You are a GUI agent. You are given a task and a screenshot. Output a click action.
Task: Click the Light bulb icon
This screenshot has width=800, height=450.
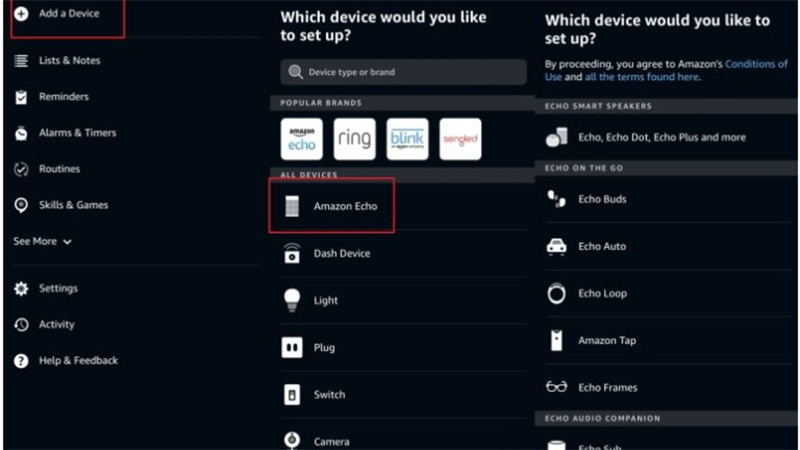click(x=292, y=300)
